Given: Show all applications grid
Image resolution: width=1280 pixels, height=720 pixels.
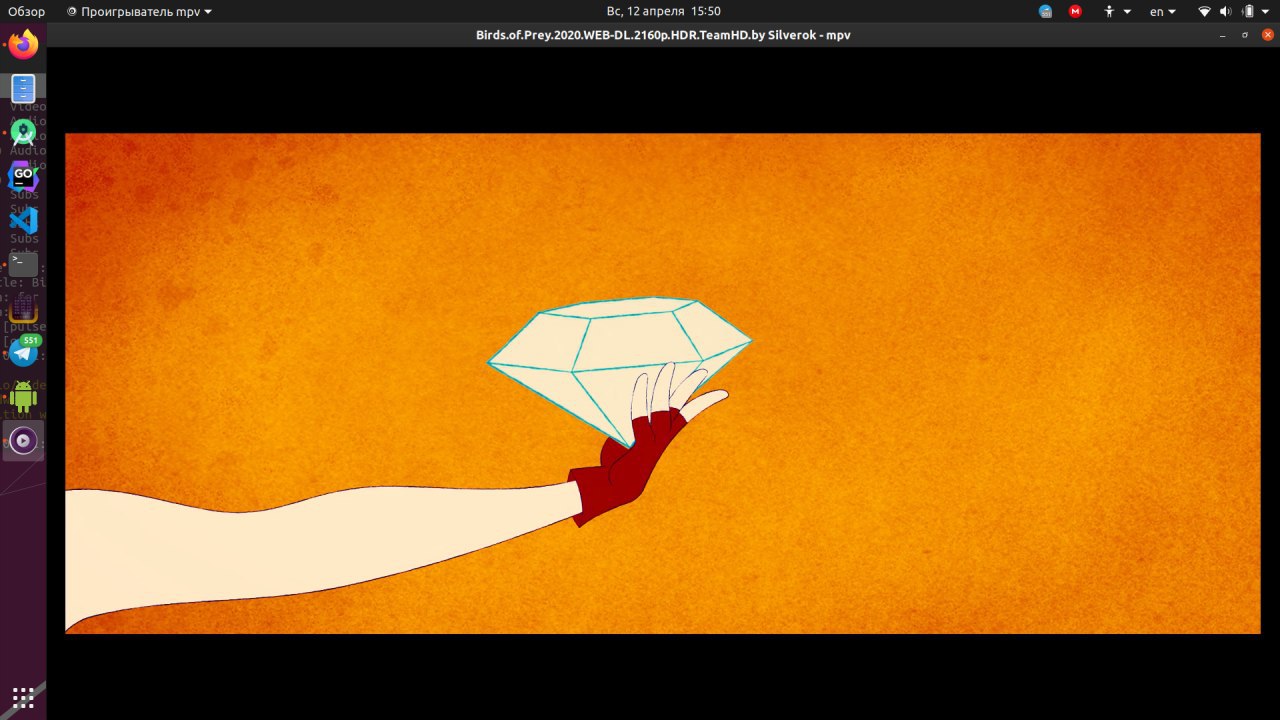Looking at the screenshot, I should (23, 697).
